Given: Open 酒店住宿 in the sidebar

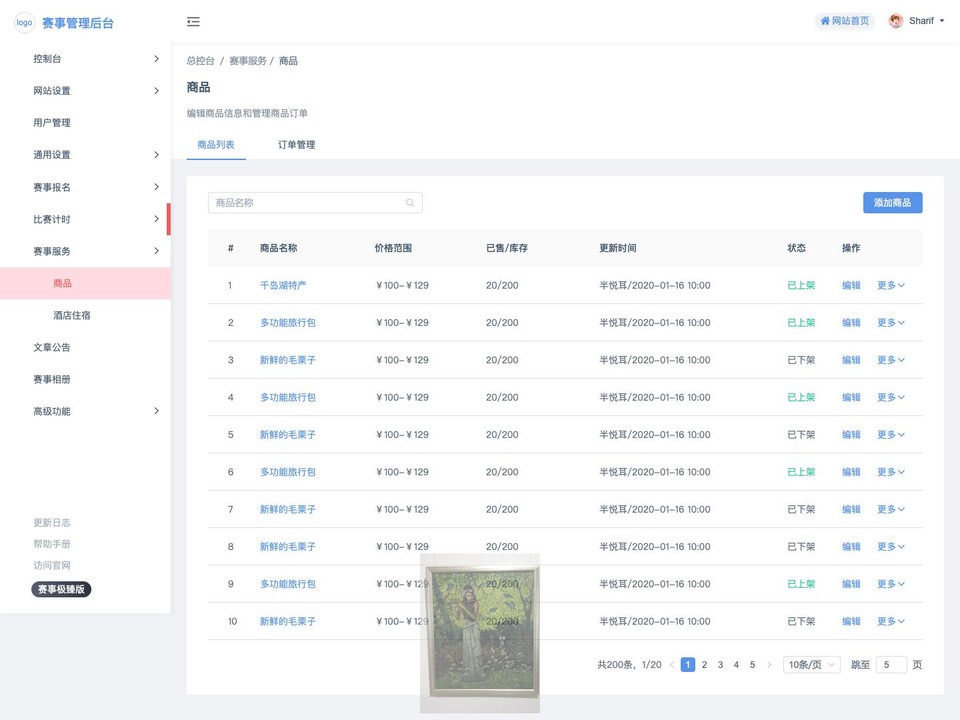Looking at the screenshot, I should point(72,315).
